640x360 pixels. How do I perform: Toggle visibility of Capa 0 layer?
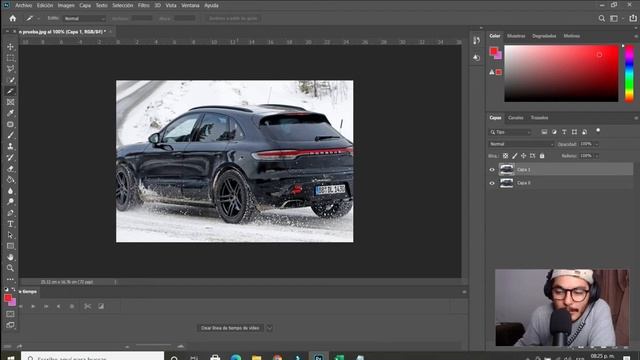492,183
